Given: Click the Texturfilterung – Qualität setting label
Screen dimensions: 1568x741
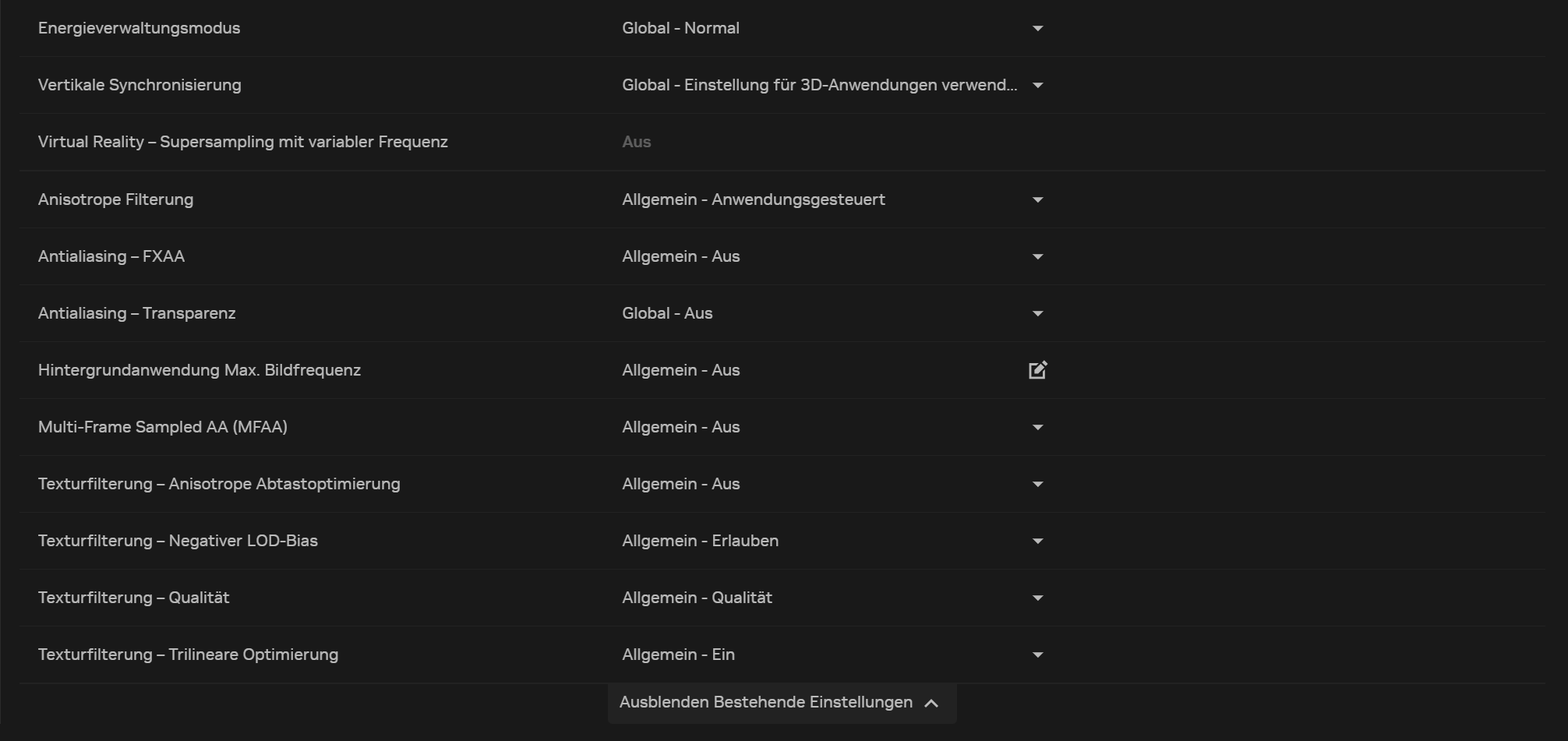Looking at the screenshot, I should pos(133,598).
